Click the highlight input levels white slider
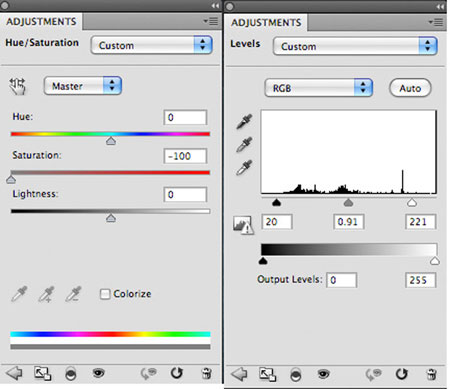 pos(412,202)
